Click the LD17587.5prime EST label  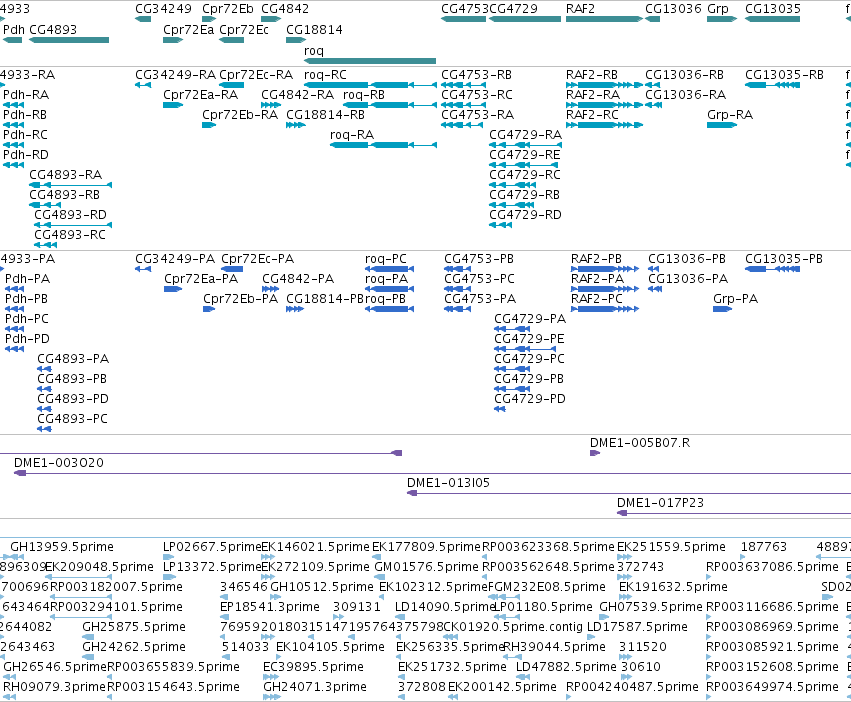point(637,627)
